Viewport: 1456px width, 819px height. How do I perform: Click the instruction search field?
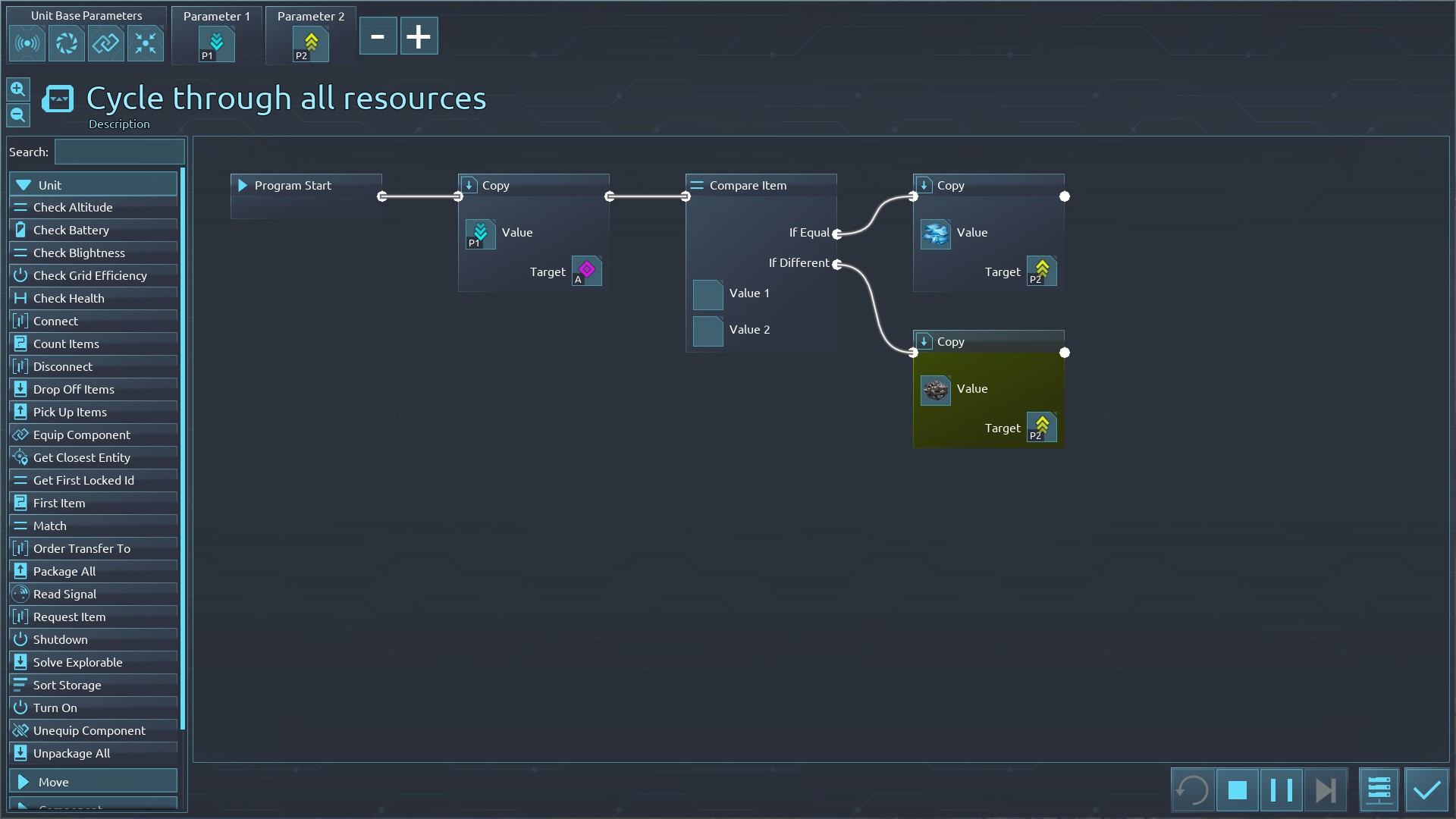tap(120, 152)
